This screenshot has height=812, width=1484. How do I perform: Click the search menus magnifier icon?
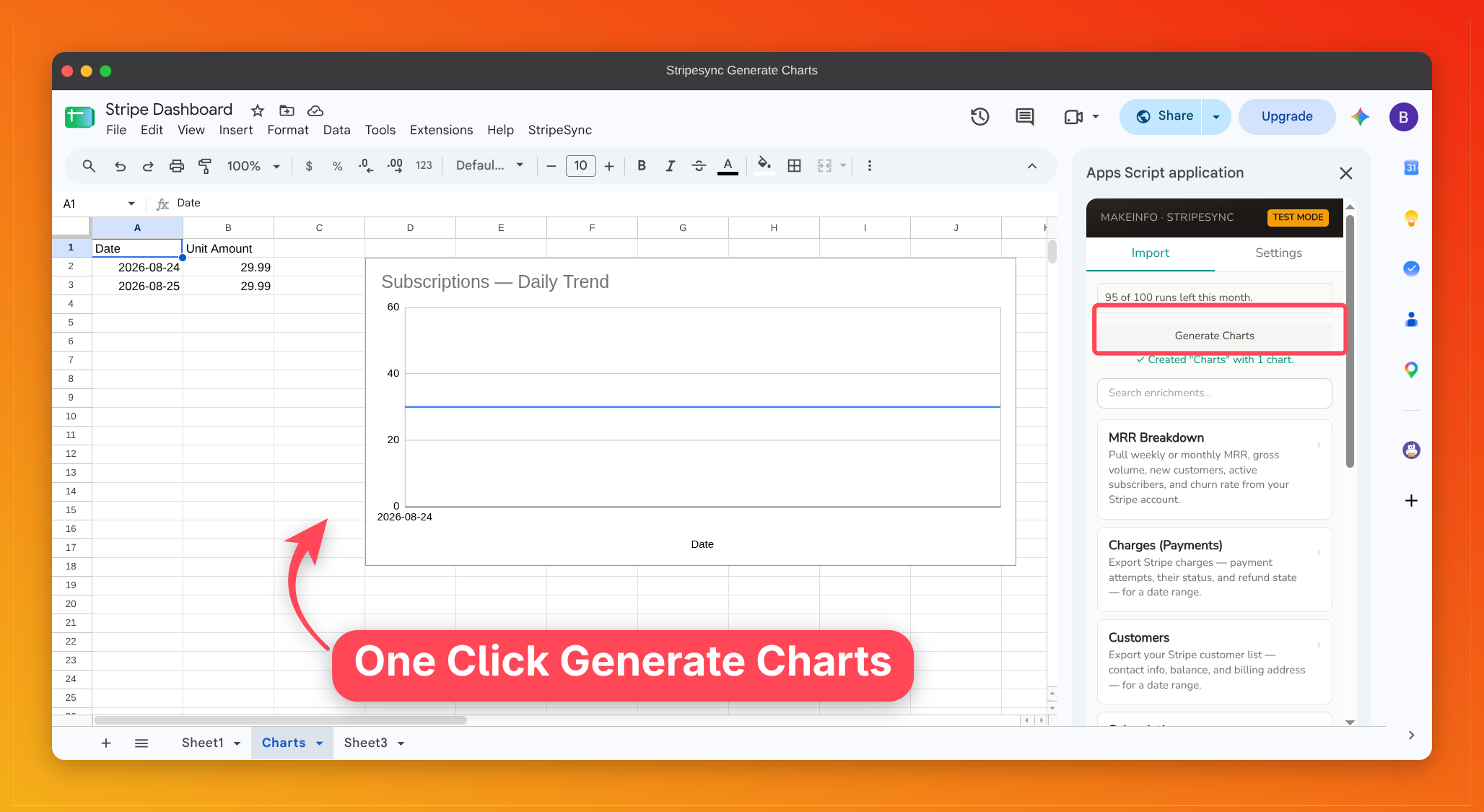pyautogui.click(x=89, y=166)
